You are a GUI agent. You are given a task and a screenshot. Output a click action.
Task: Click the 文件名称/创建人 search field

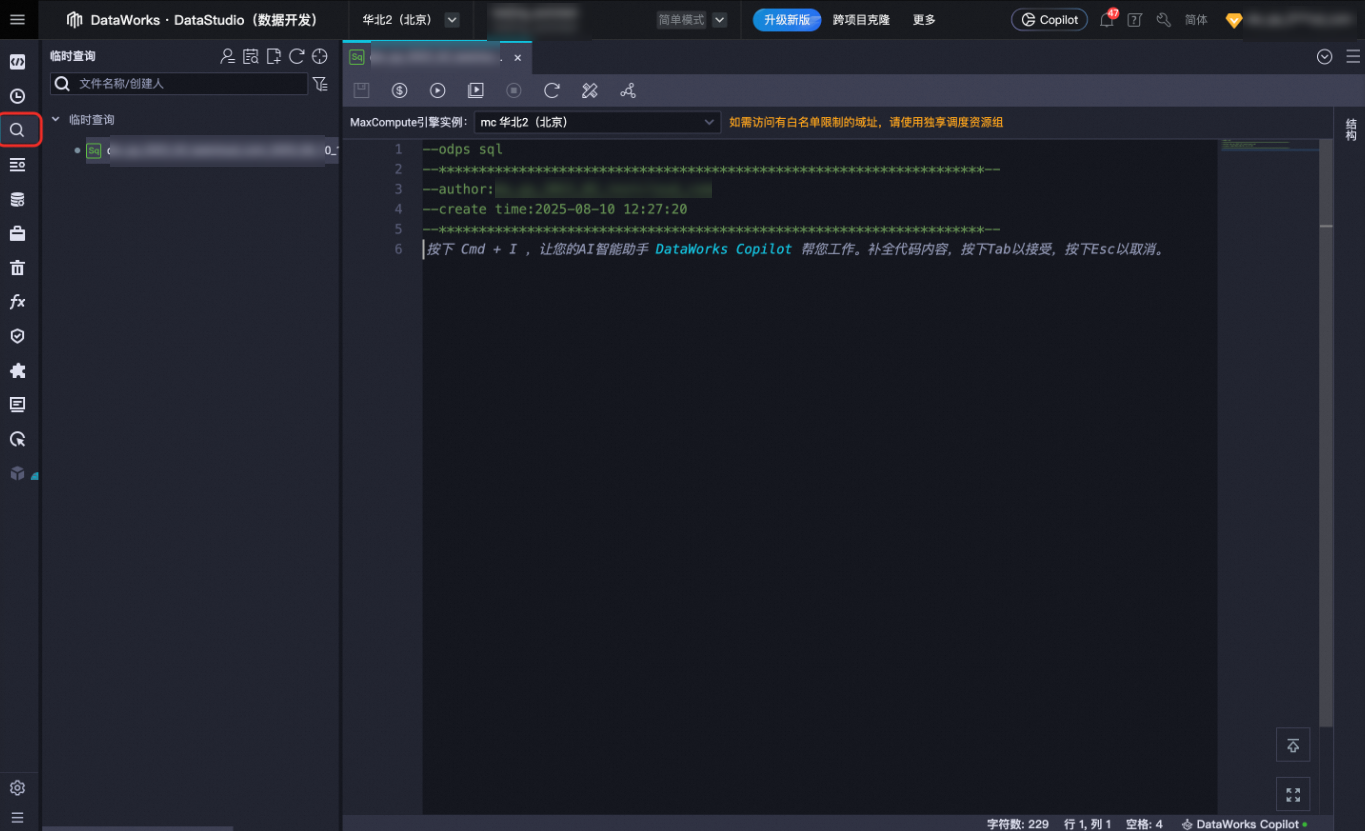(179, 84)
